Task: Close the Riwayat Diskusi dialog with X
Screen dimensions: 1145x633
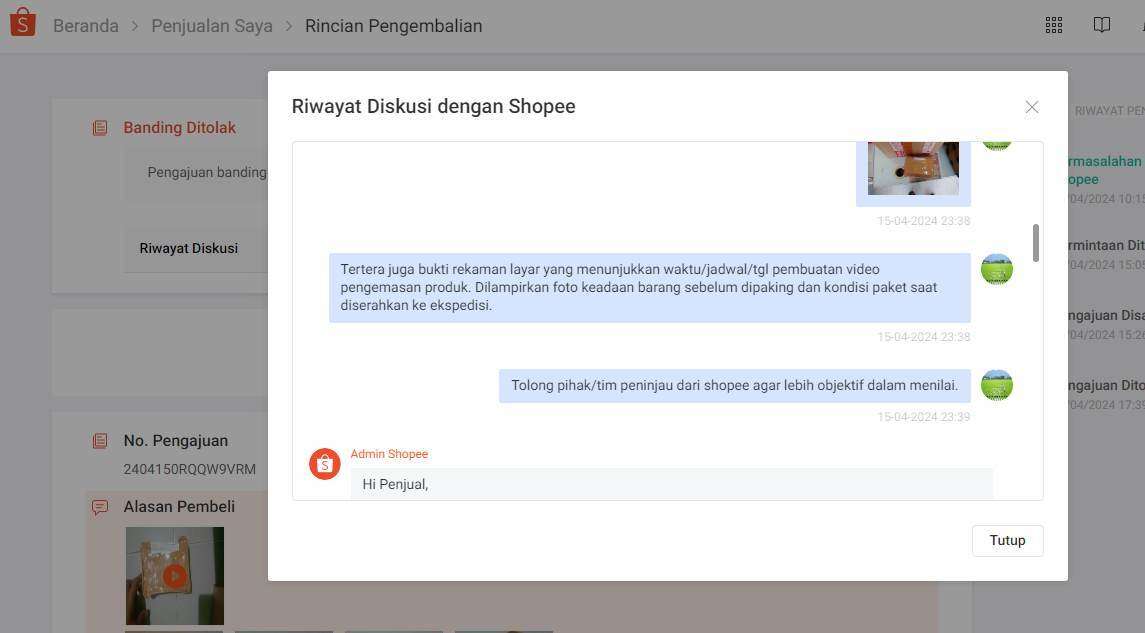Action: point(1032,107)
